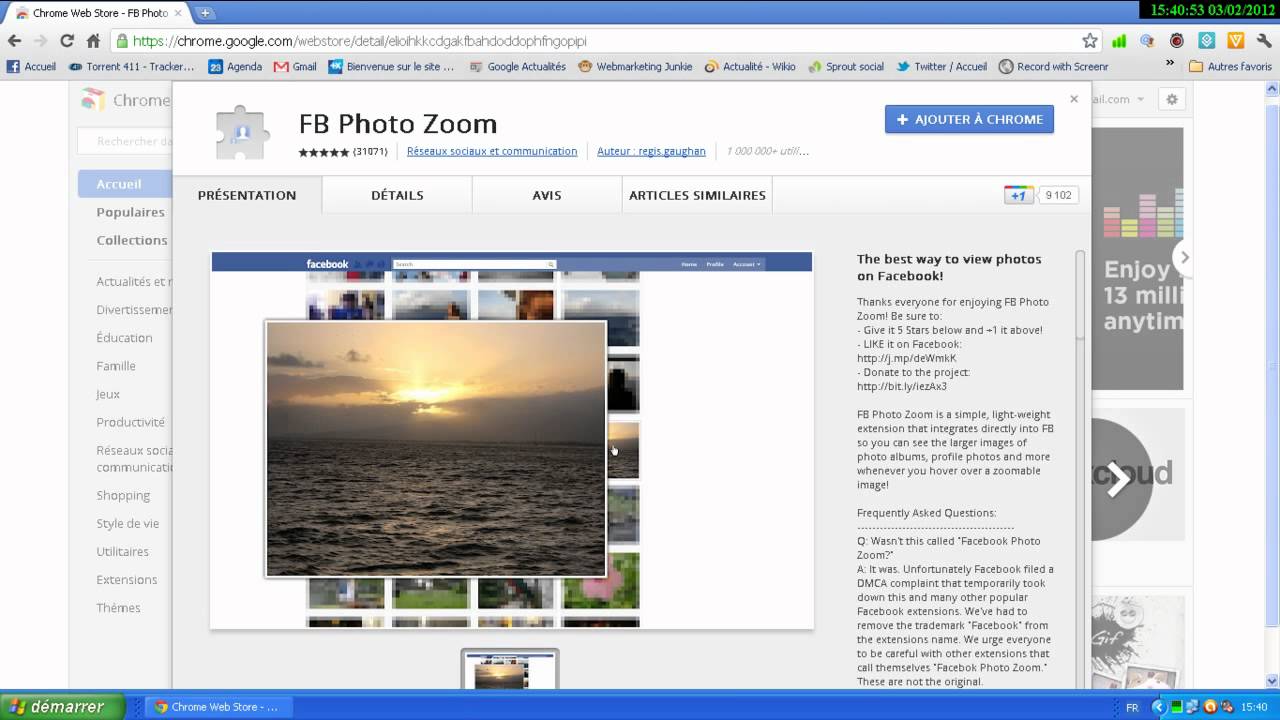Open the Jeux category
The width and height of the screenshot is (1280, 720).
pyautogui.click(x=108, y=394)
